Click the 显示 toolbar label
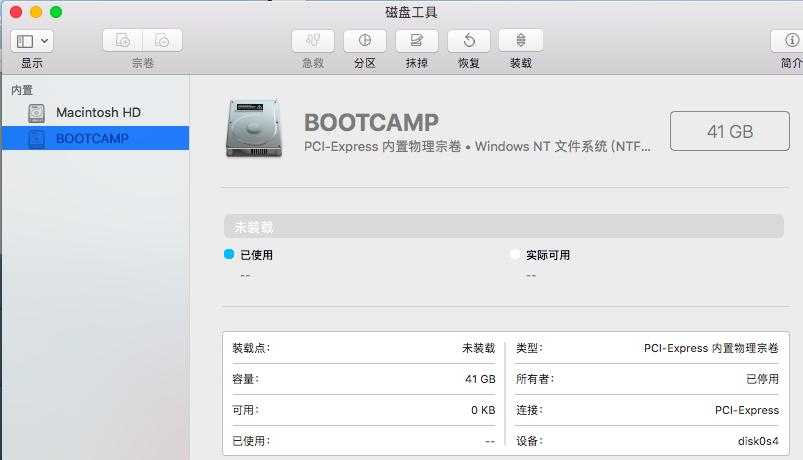This screenshot has width=803, height=460. click(x=32, y=63)
